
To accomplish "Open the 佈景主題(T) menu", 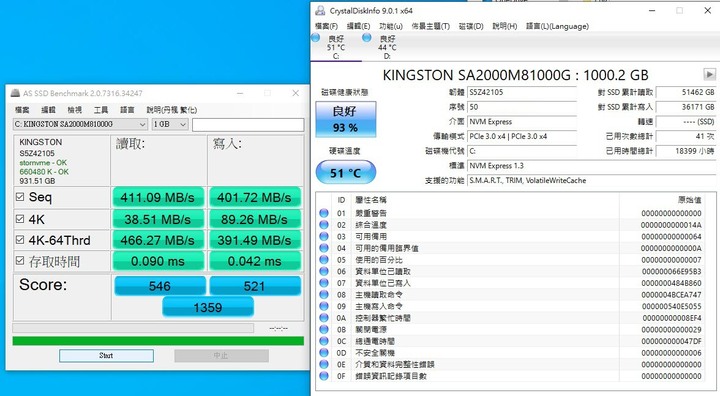I will point(431,26).
